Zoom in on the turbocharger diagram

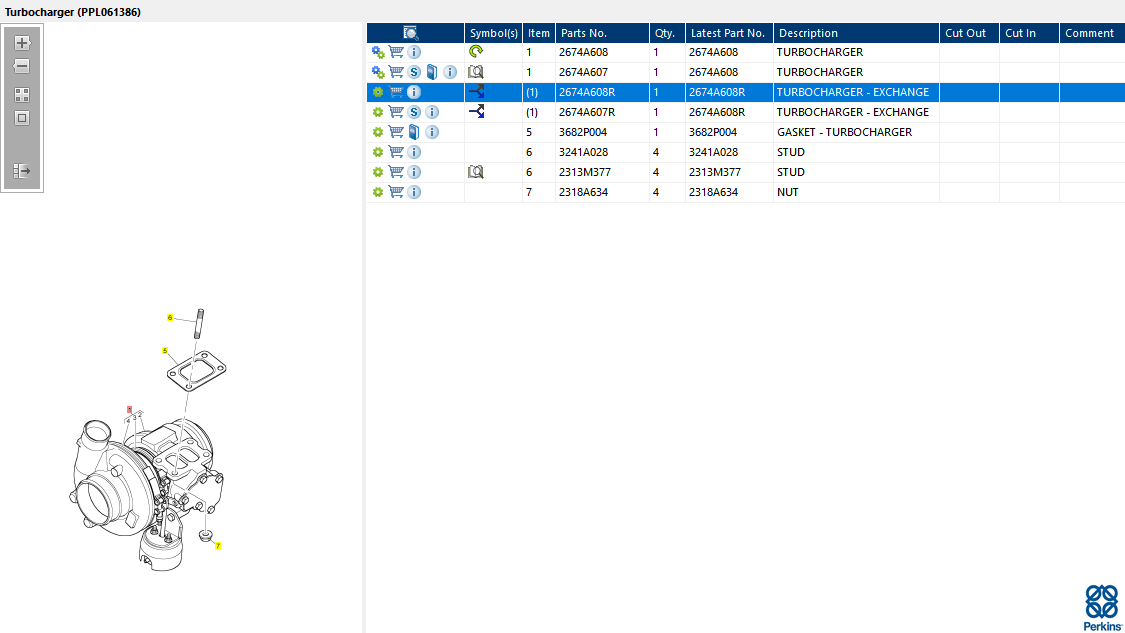click(x=22, y=43)
